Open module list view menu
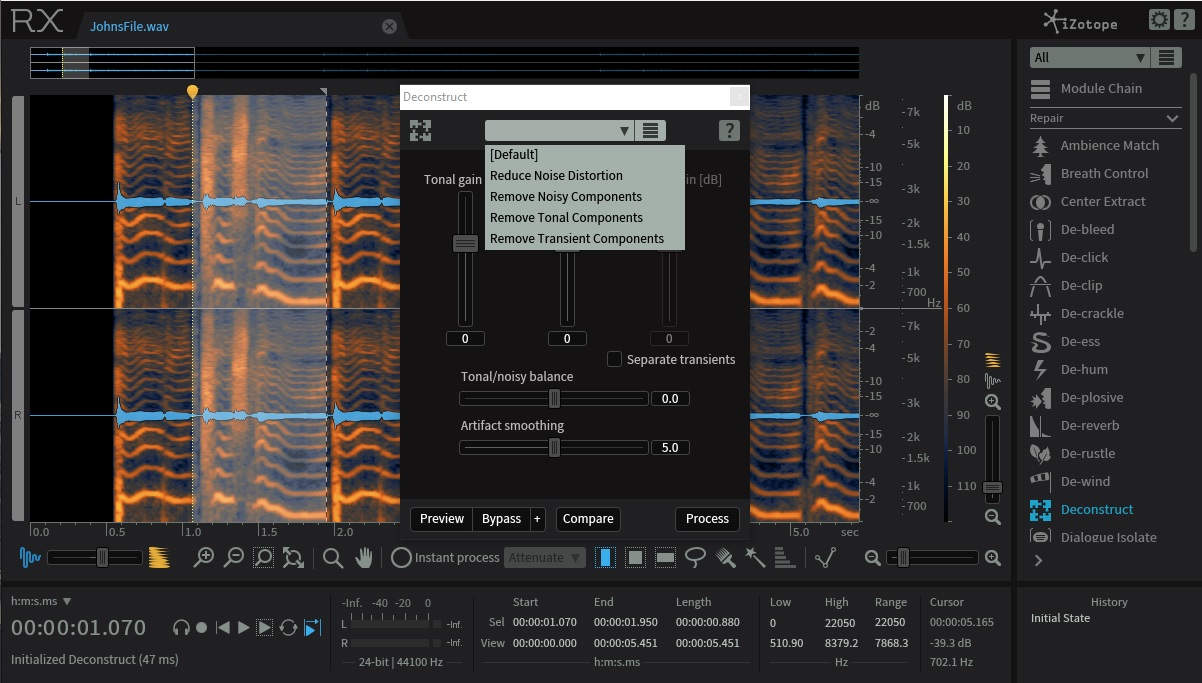Screen dimensions: 1202x683 1166,57
